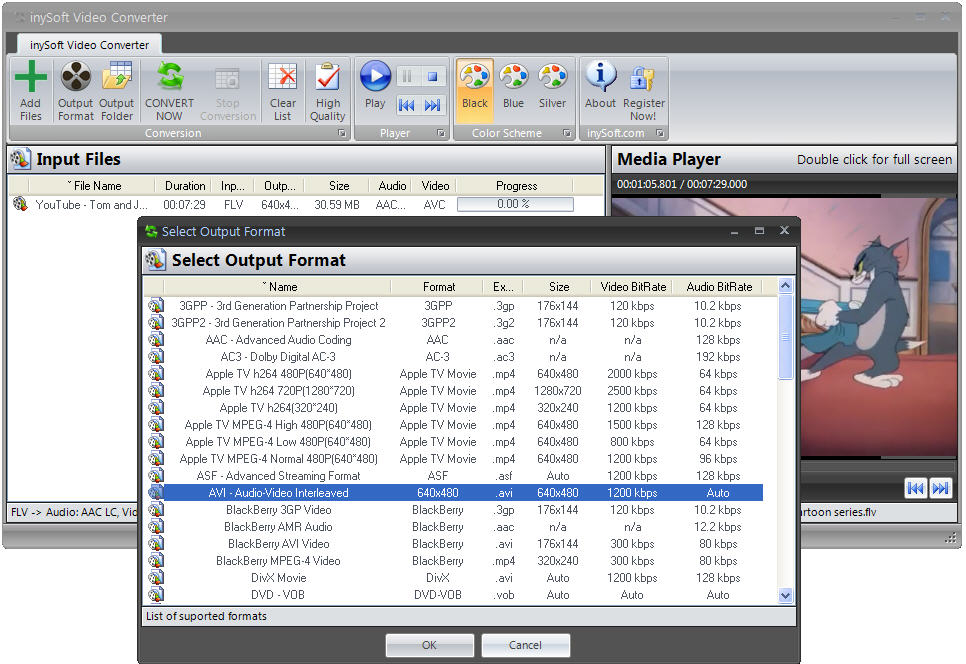
Task: Click the DivX Movie row icon
Action: pos(156,577)
